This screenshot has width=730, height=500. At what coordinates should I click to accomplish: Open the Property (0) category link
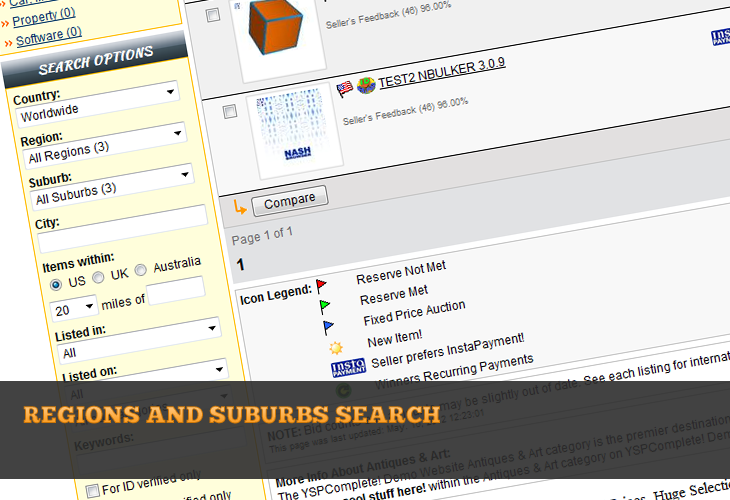tap(43, 17)
